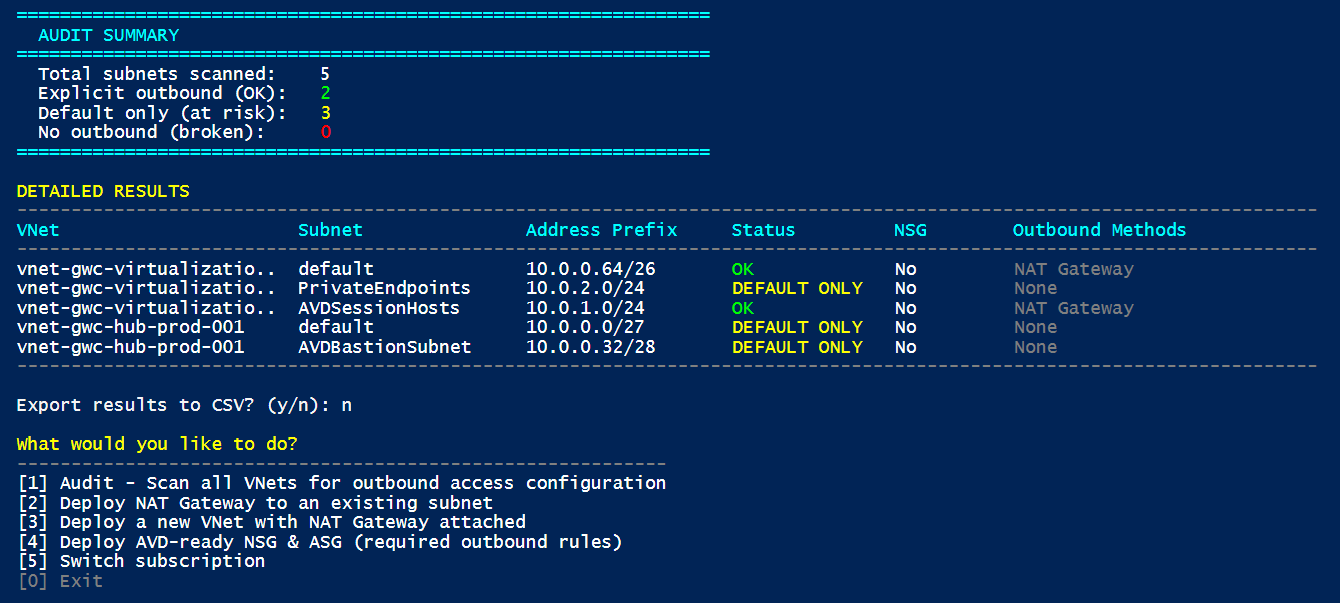Select the Subnet column header
Viewport: 1340px width, 603px height.
click(x=330, y=230)
